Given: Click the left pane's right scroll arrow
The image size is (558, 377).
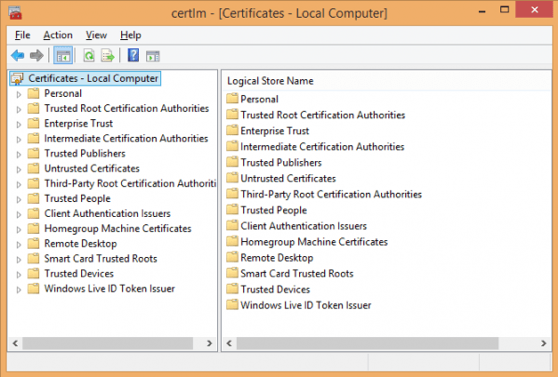Looking at the screenshot, I should point(209,343).
